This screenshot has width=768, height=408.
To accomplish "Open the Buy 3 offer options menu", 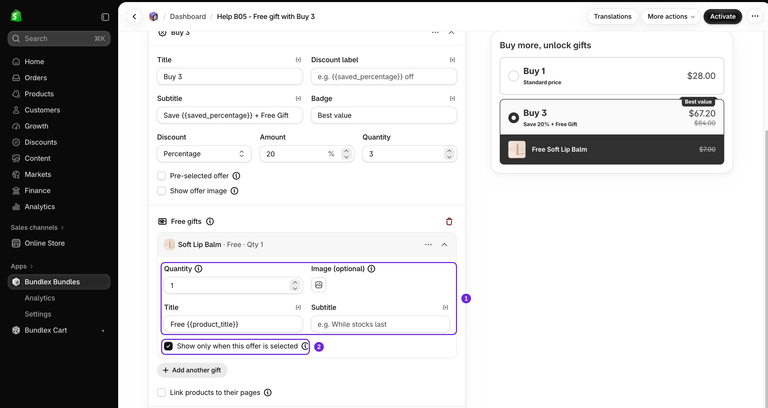I will pyautogui.click(x=435, y=32).
